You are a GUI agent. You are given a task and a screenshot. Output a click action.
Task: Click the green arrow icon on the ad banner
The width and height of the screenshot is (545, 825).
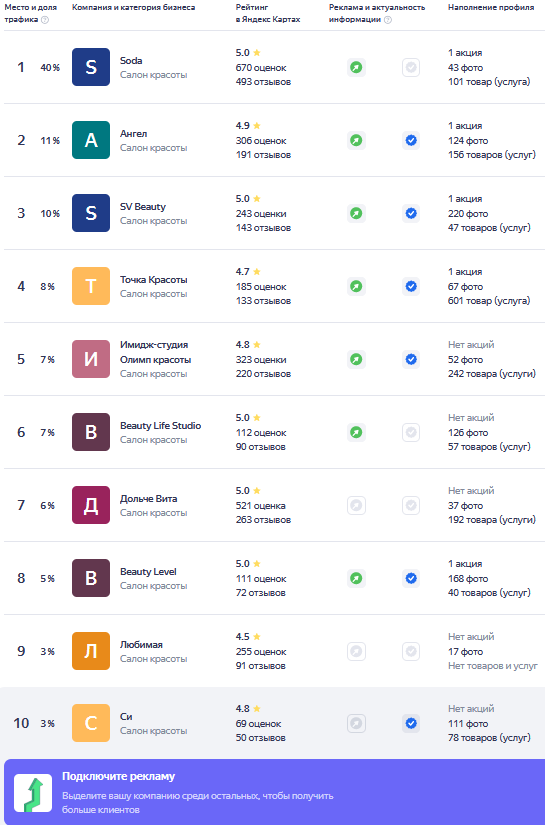pyautogui.click(x=33, y=793)
